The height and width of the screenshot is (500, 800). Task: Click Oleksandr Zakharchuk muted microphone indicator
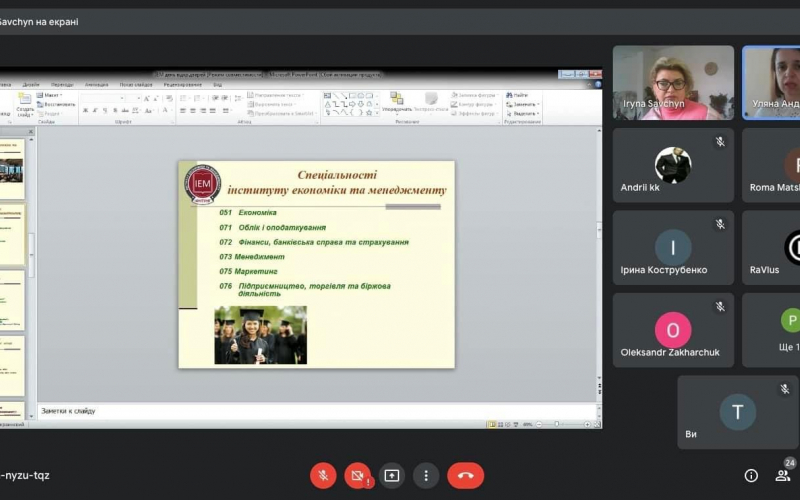click(x=720, y=307)
